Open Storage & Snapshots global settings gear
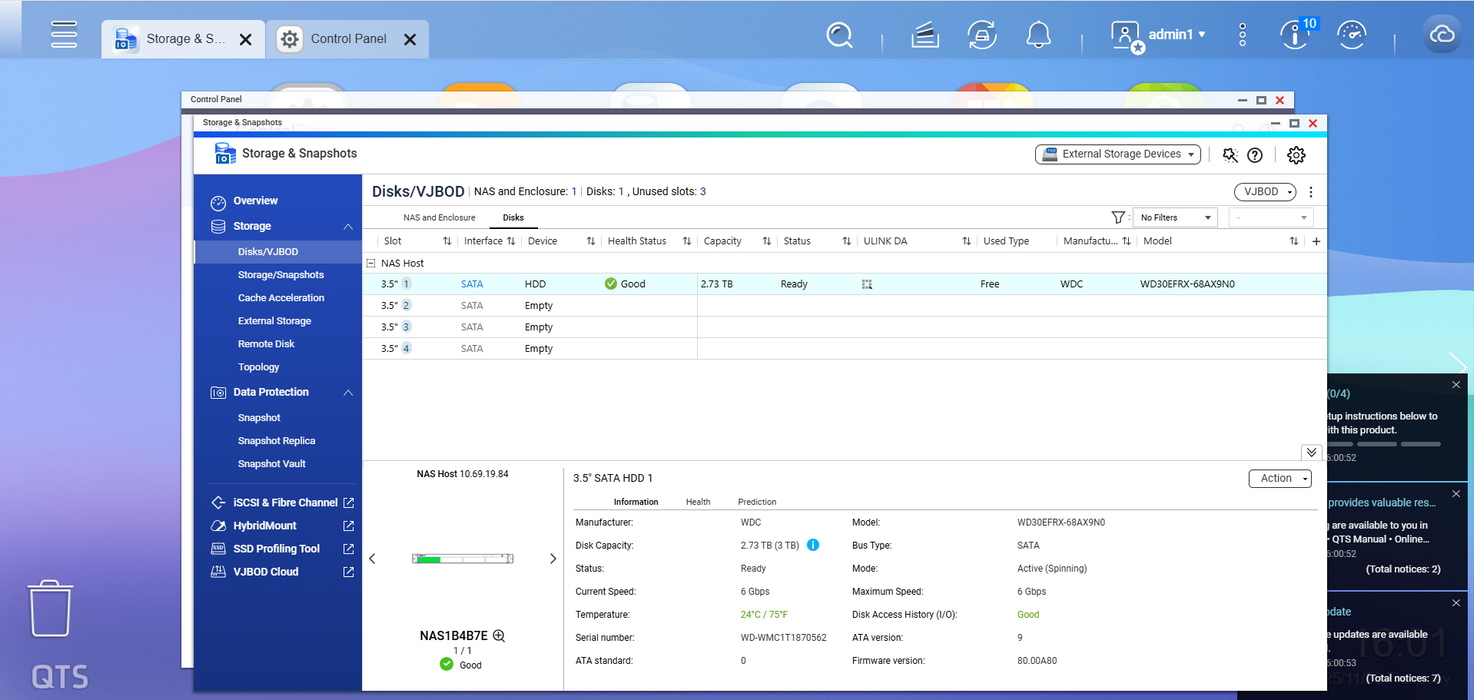 (x=1296, y=155)
